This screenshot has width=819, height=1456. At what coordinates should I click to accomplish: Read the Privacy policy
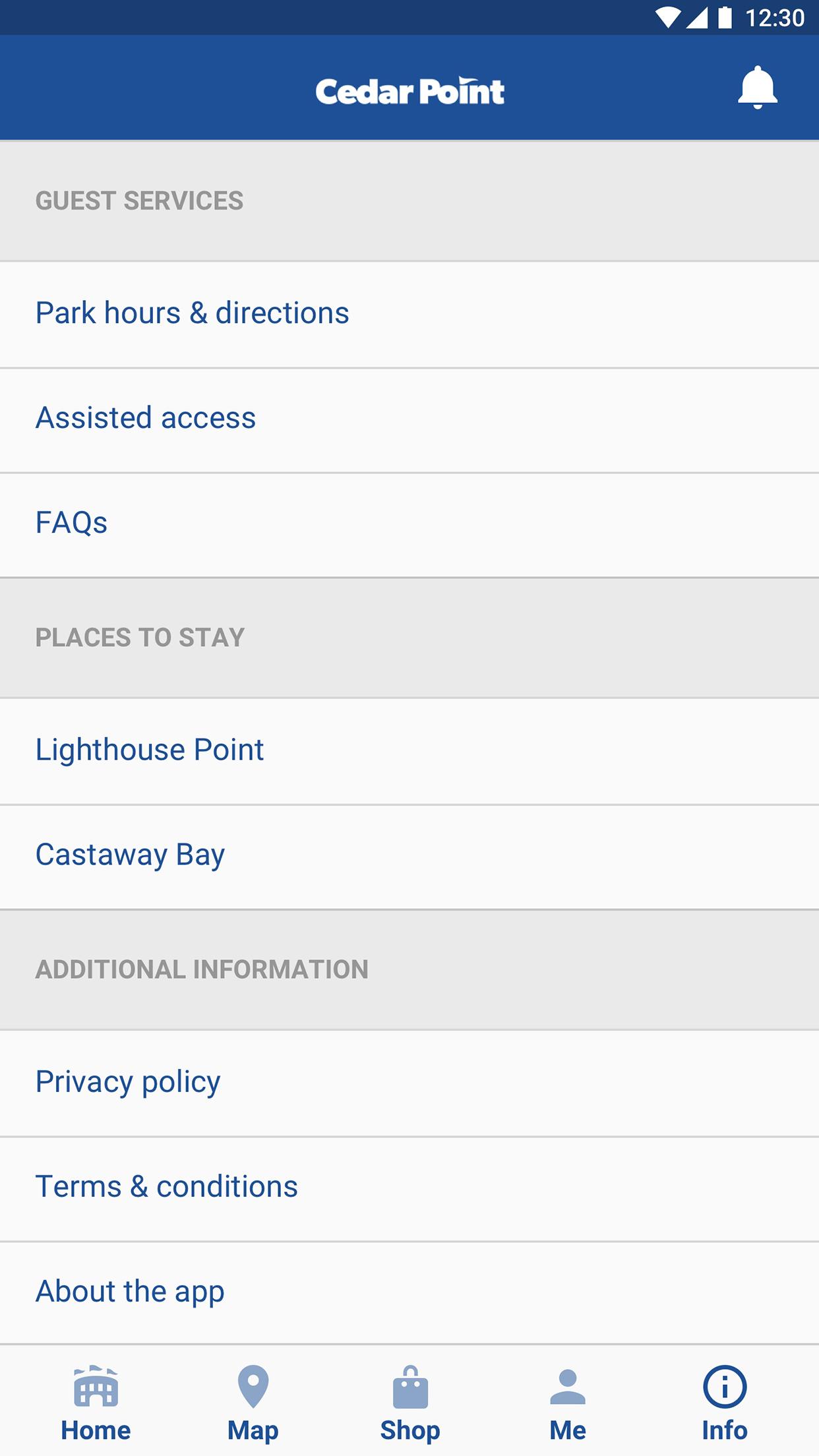click(x=409, y=1083)
